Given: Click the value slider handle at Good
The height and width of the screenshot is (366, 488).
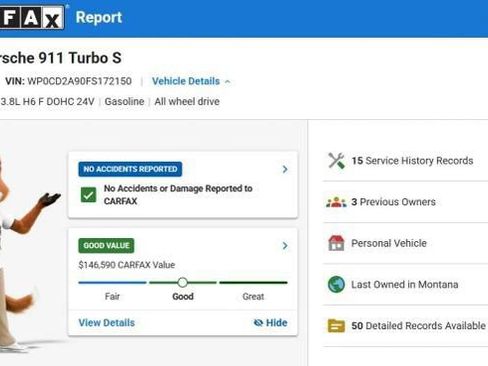Looking at the screenshot, I should pyautogui.click(x=182, y=282).
